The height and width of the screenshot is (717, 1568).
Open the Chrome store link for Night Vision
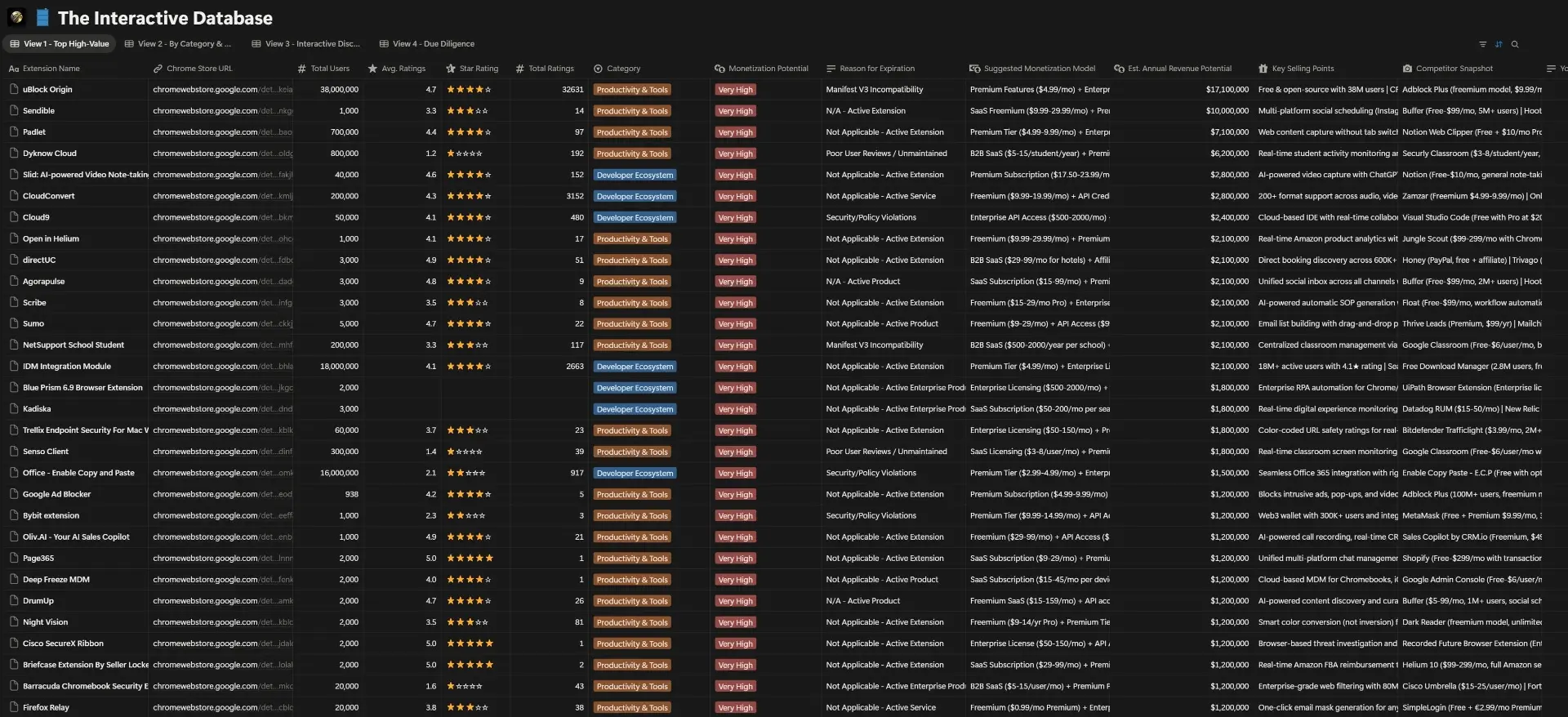222,621
